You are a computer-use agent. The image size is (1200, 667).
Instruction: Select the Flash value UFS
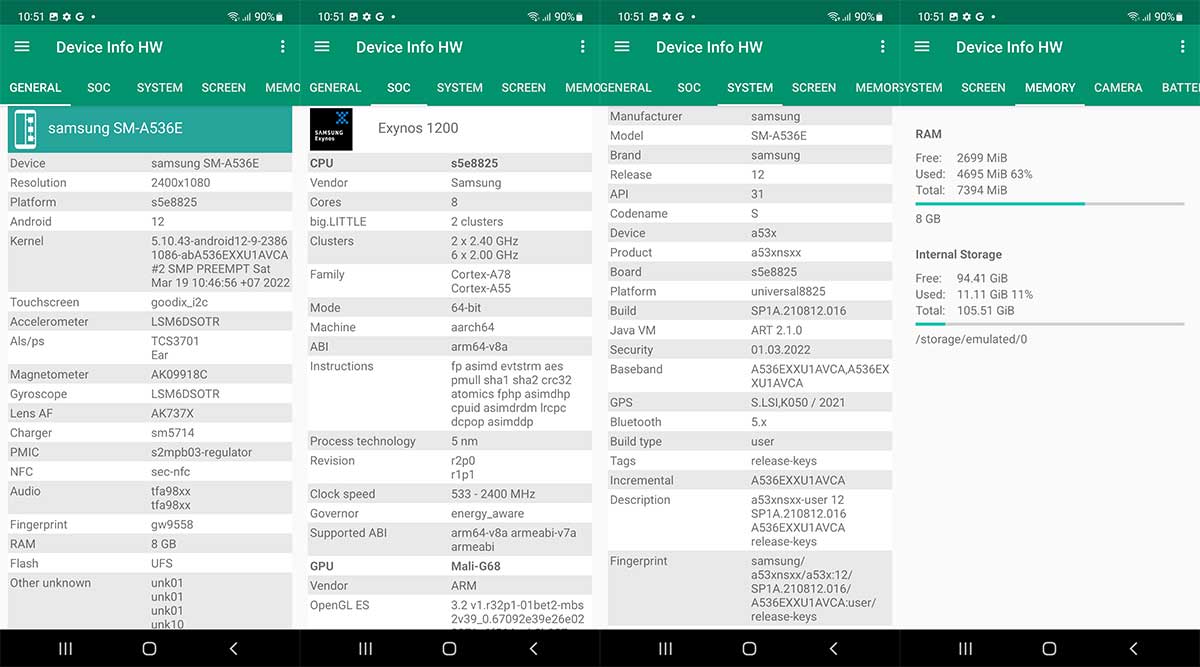tap(162, 564)
